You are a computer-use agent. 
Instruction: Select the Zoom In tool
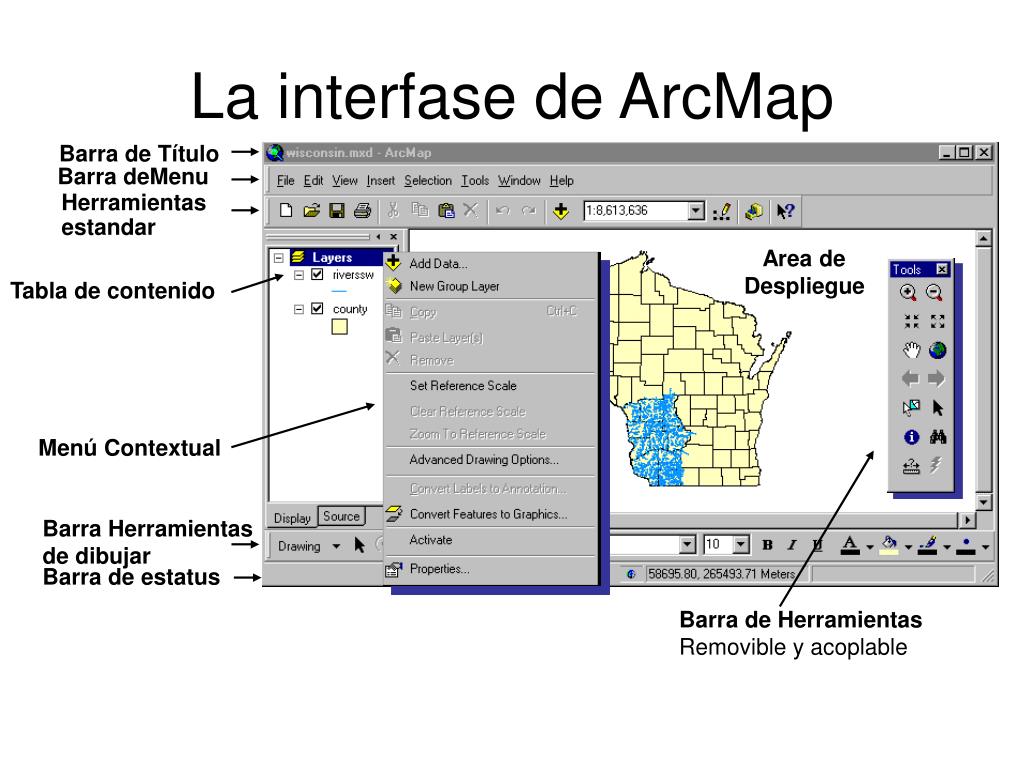pyautogui.click(x=908, y=293)
